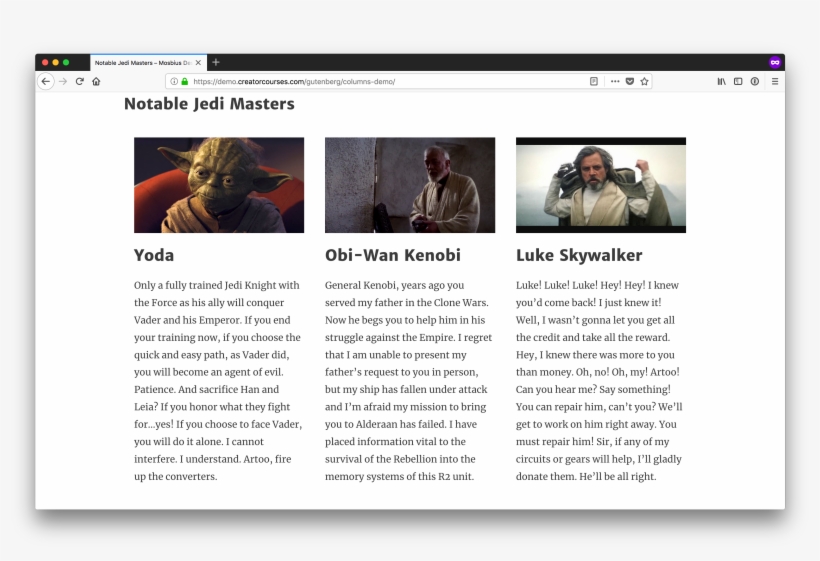Go back with the browser back arrow
The width and height of the screenshot is (820, 561).
[x=45, y=82]
